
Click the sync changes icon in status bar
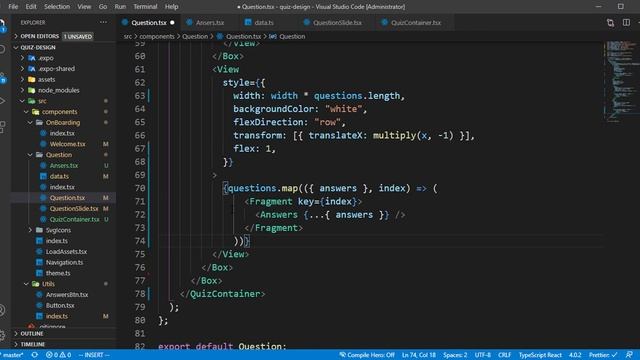point(35,355)
